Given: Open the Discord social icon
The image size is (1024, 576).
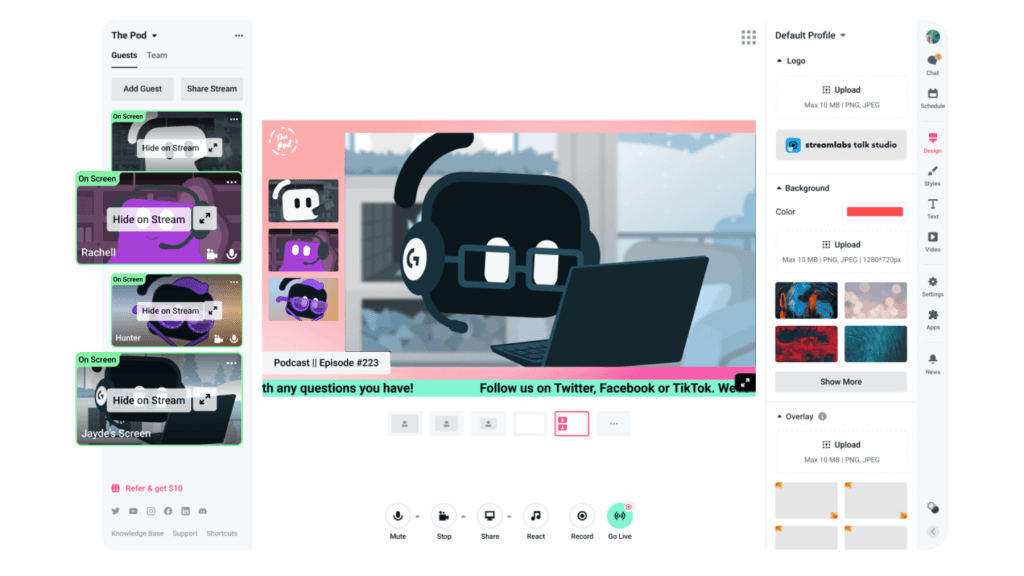Looking at the screenshot, I should pyautogui.click(x=202, y=511).
